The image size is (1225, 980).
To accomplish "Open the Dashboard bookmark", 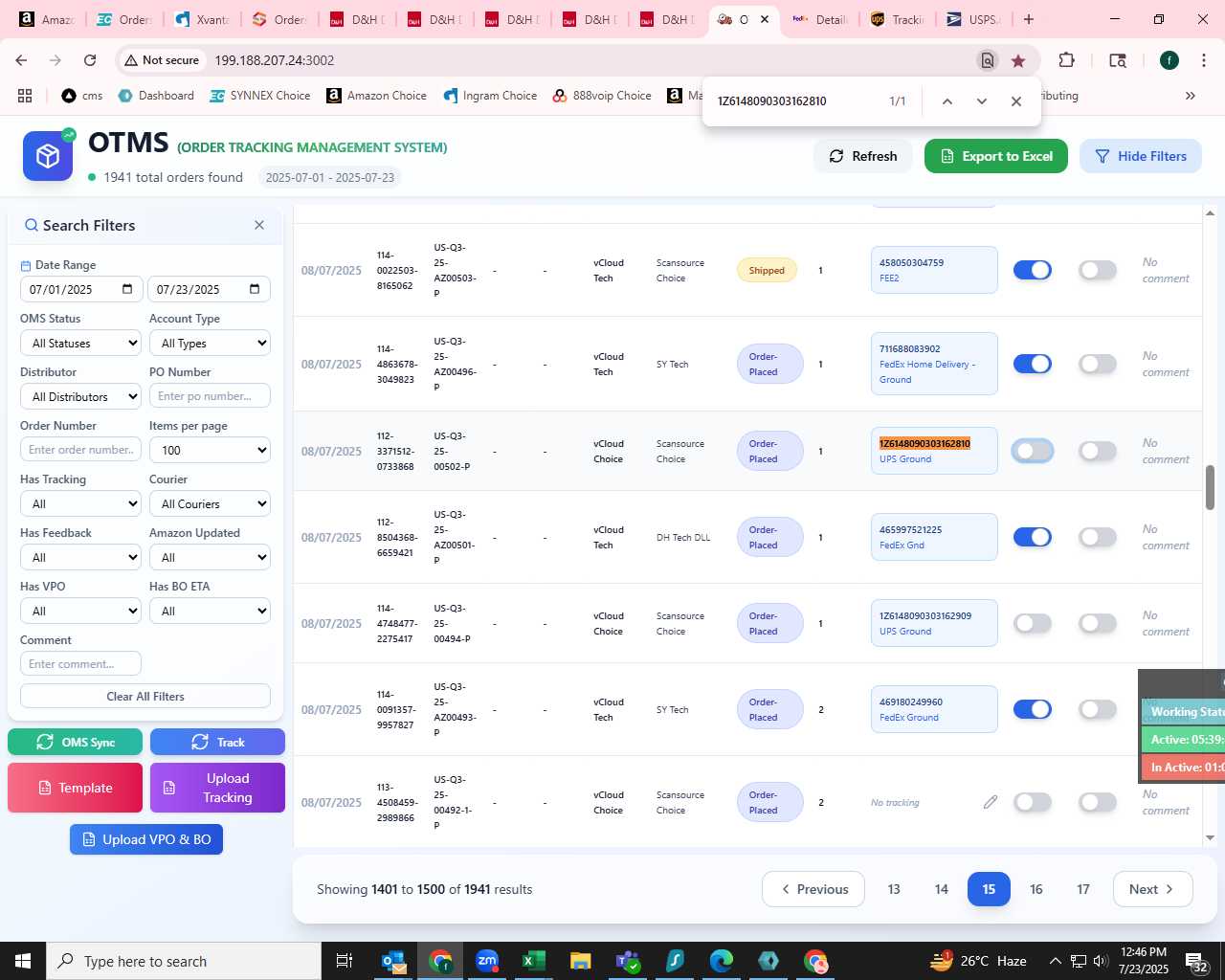I will click(156, 96).
